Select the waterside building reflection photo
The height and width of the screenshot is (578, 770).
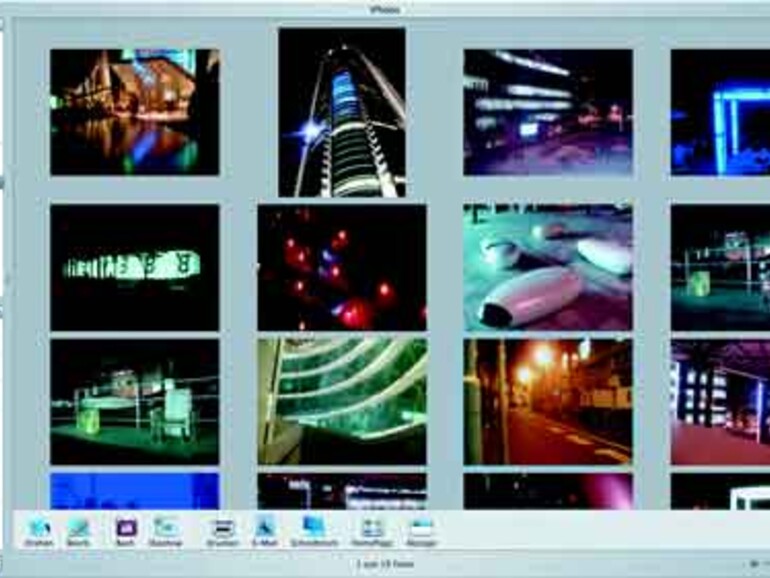[x=135, y=112]
